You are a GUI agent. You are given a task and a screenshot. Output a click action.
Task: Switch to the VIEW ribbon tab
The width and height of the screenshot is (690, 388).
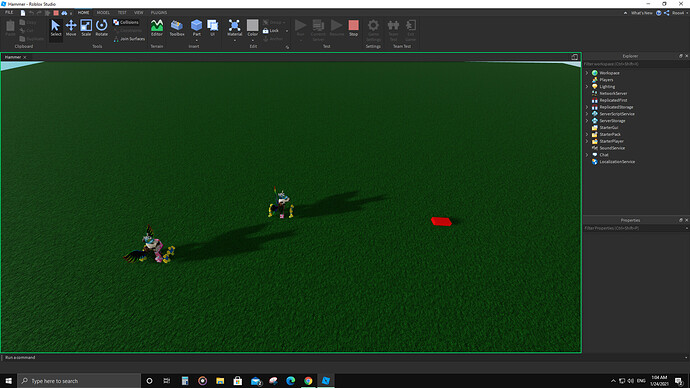click(x=139, y=13)
